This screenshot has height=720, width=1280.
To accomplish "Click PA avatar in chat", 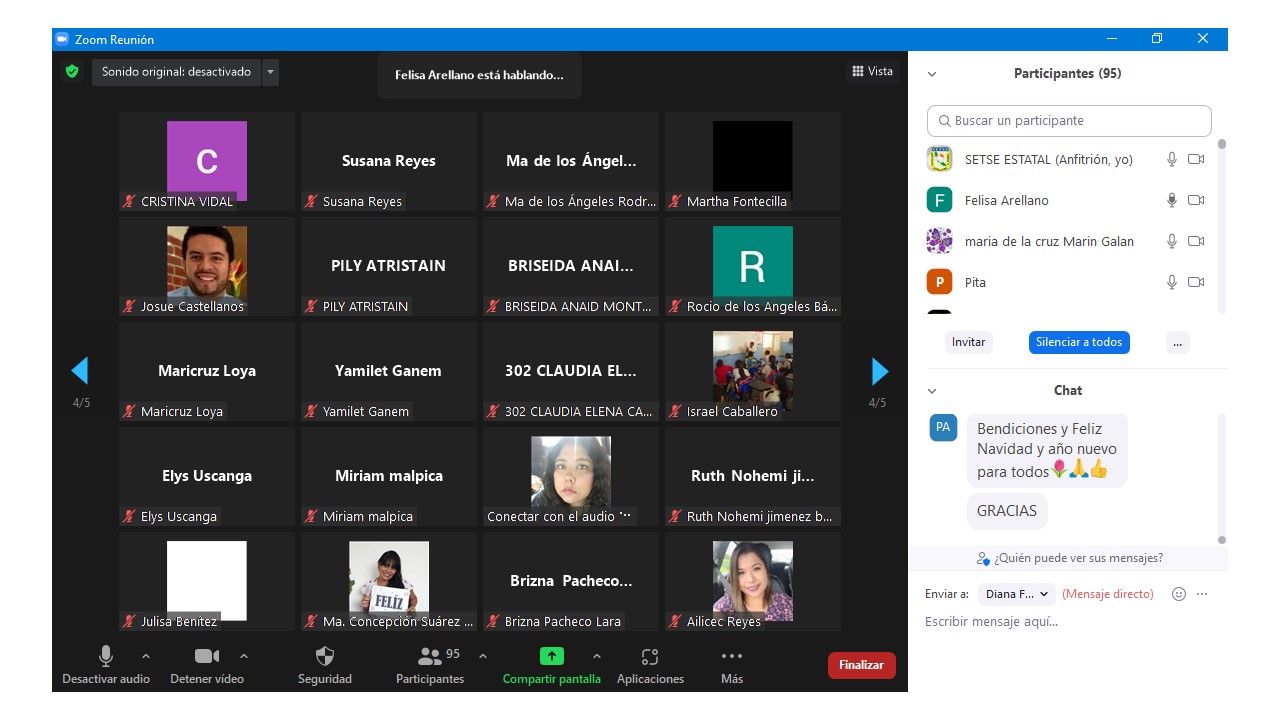I will click(x=943, y=428).
